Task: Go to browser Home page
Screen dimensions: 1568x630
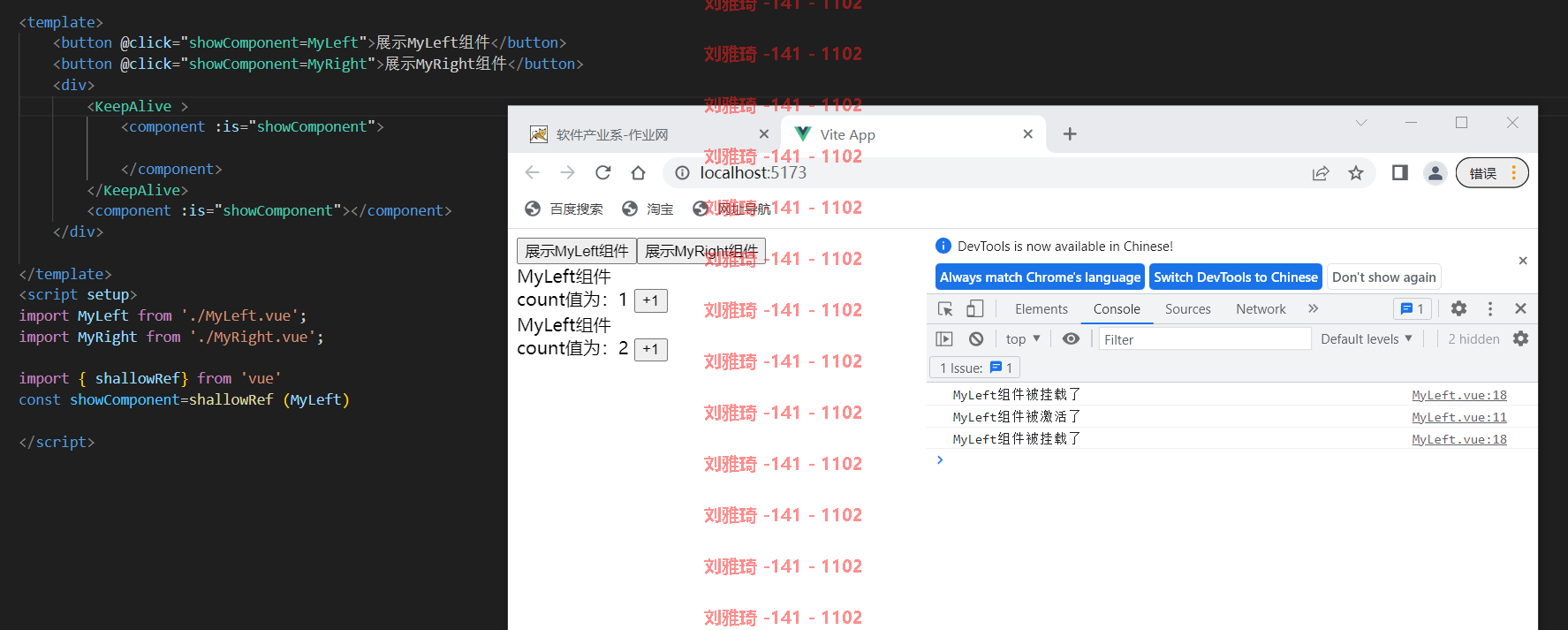Action: coord(638,172)
